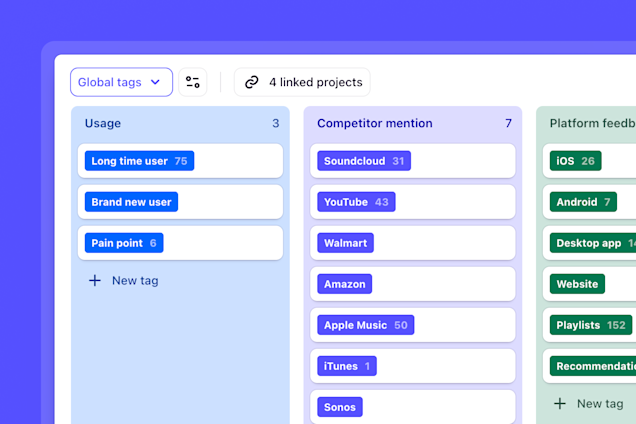This screenshot has height=424, width=636.
Task: Click plus icon in Platform feedback column
Action: tap(560, 403)
